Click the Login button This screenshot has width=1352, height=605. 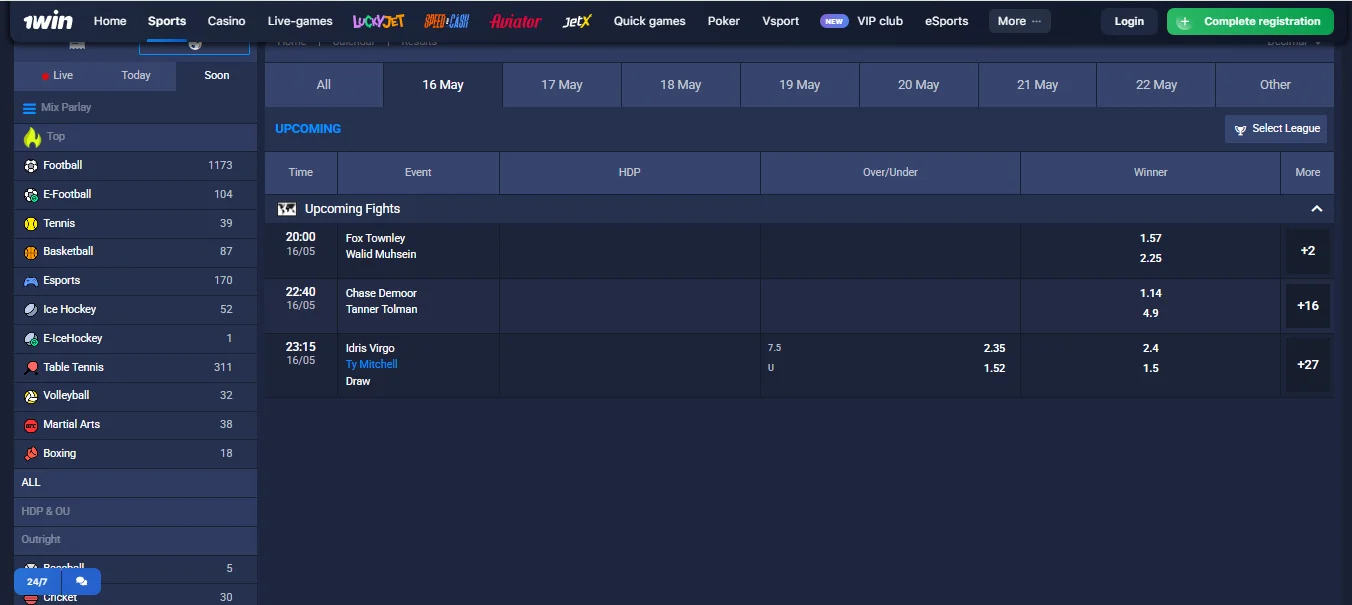click(x=1129, y=21)
